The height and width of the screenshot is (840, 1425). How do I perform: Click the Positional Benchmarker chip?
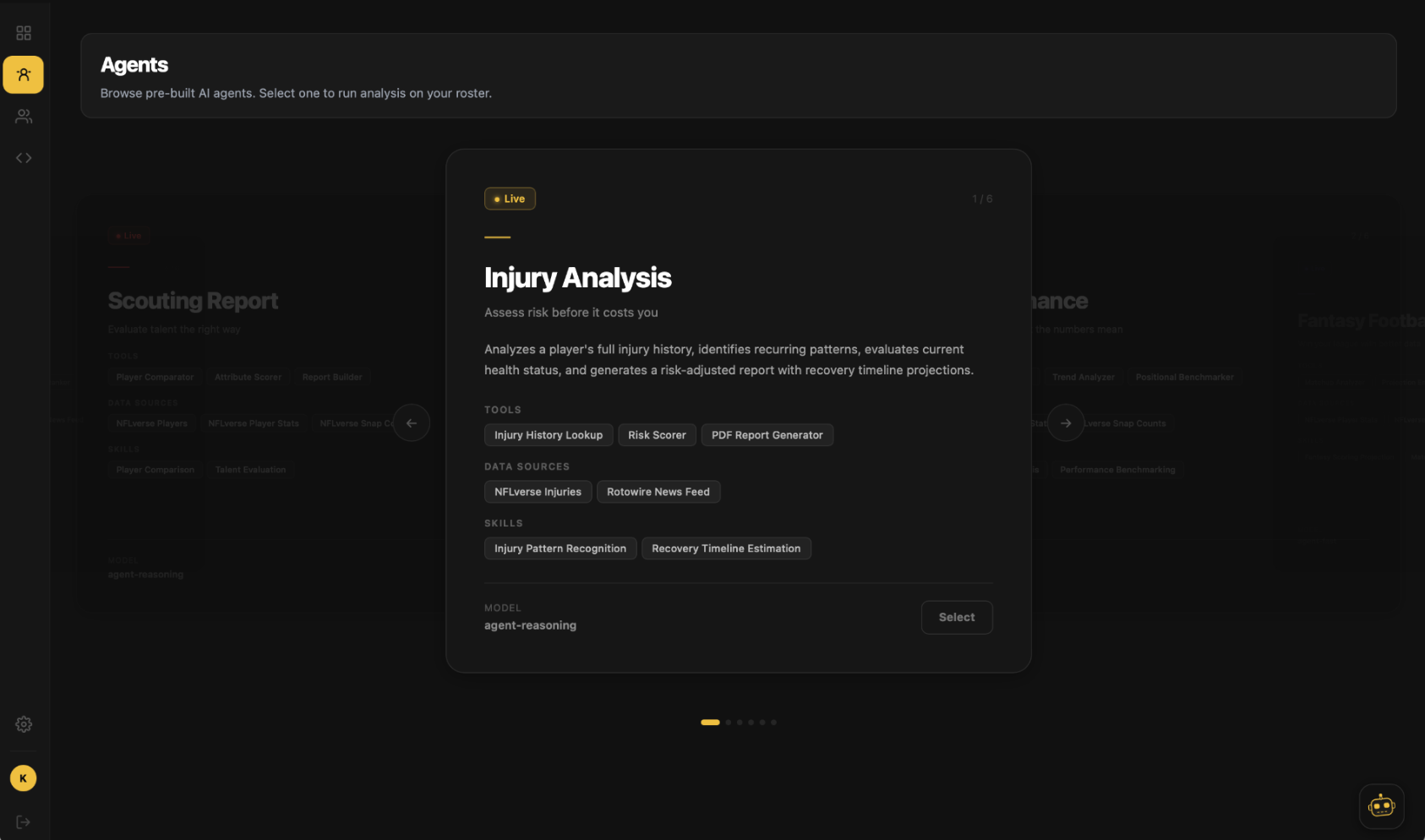click(1185, 377)
